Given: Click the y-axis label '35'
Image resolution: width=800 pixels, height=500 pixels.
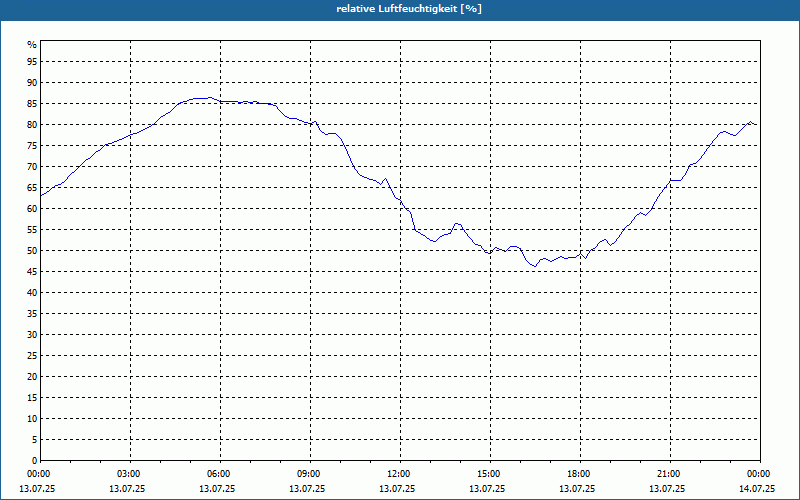Looking at the screenshot, I should point(32,314).
